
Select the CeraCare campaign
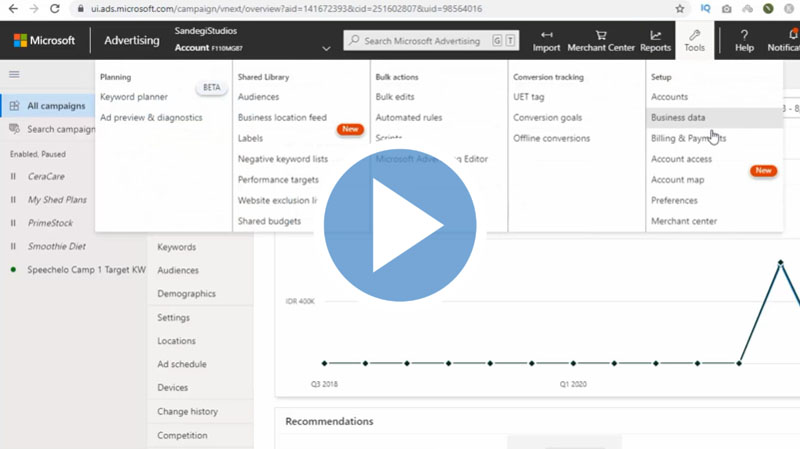pos(46,177)
